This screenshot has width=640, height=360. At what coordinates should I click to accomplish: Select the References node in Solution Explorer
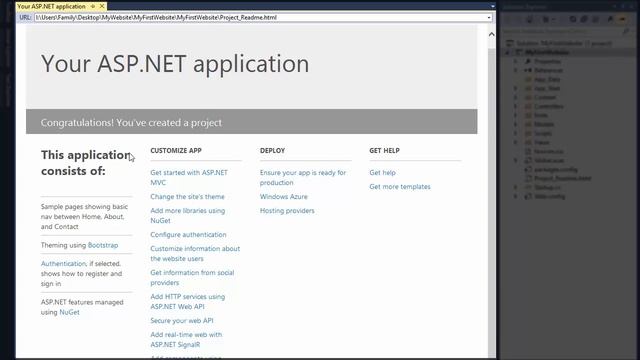(x=548, y=70)
